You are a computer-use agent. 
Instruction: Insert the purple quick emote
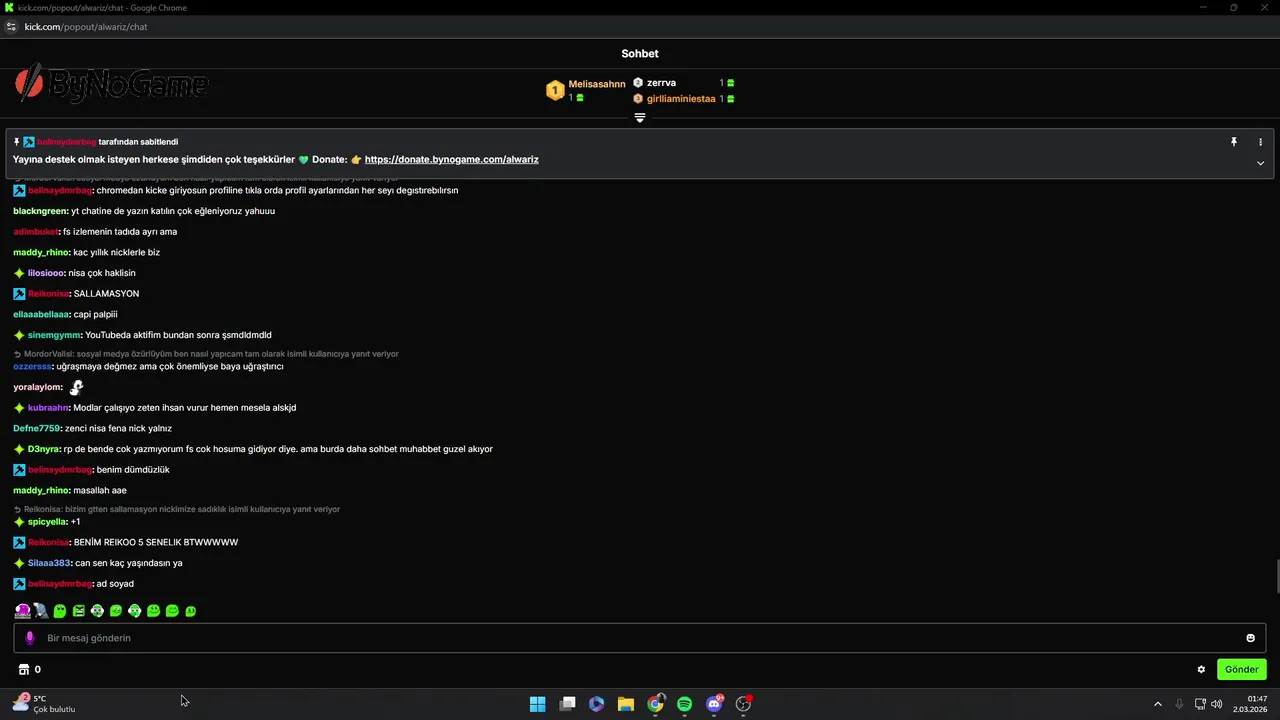[x=22, y=611]
